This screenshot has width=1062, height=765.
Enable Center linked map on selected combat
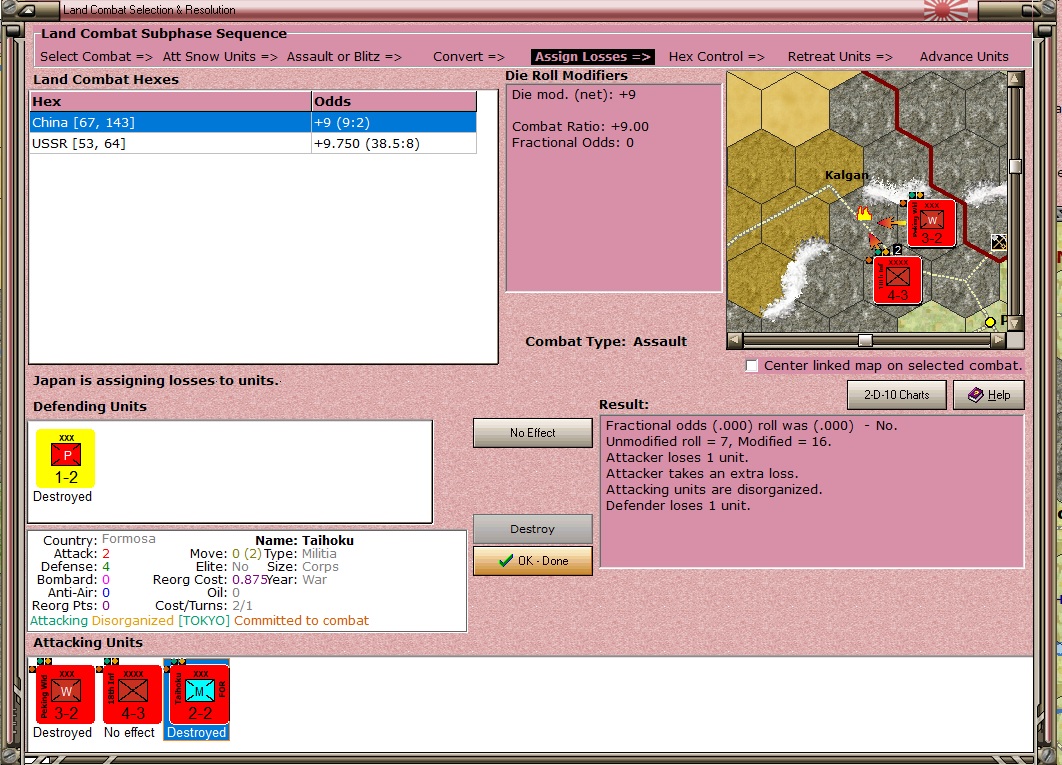(752, 366)
